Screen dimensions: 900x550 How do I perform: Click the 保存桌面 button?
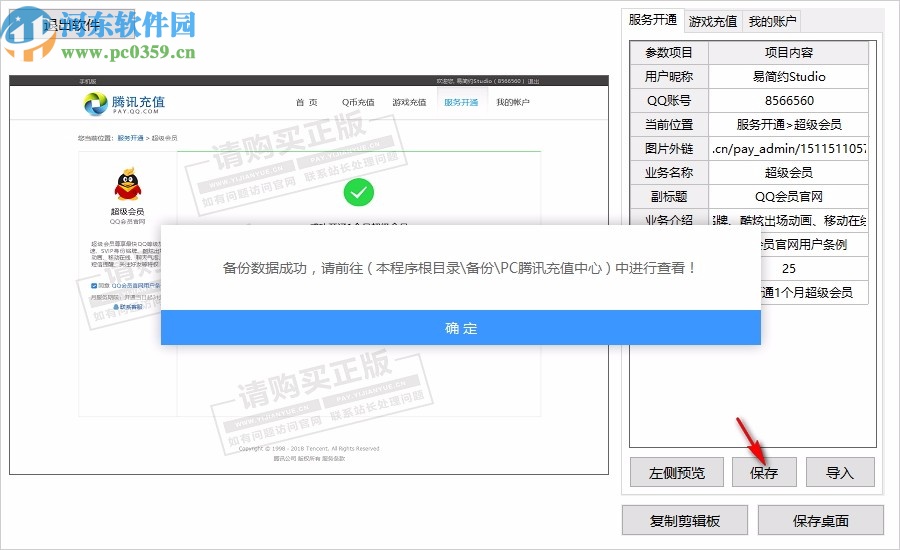pos(821,520)
